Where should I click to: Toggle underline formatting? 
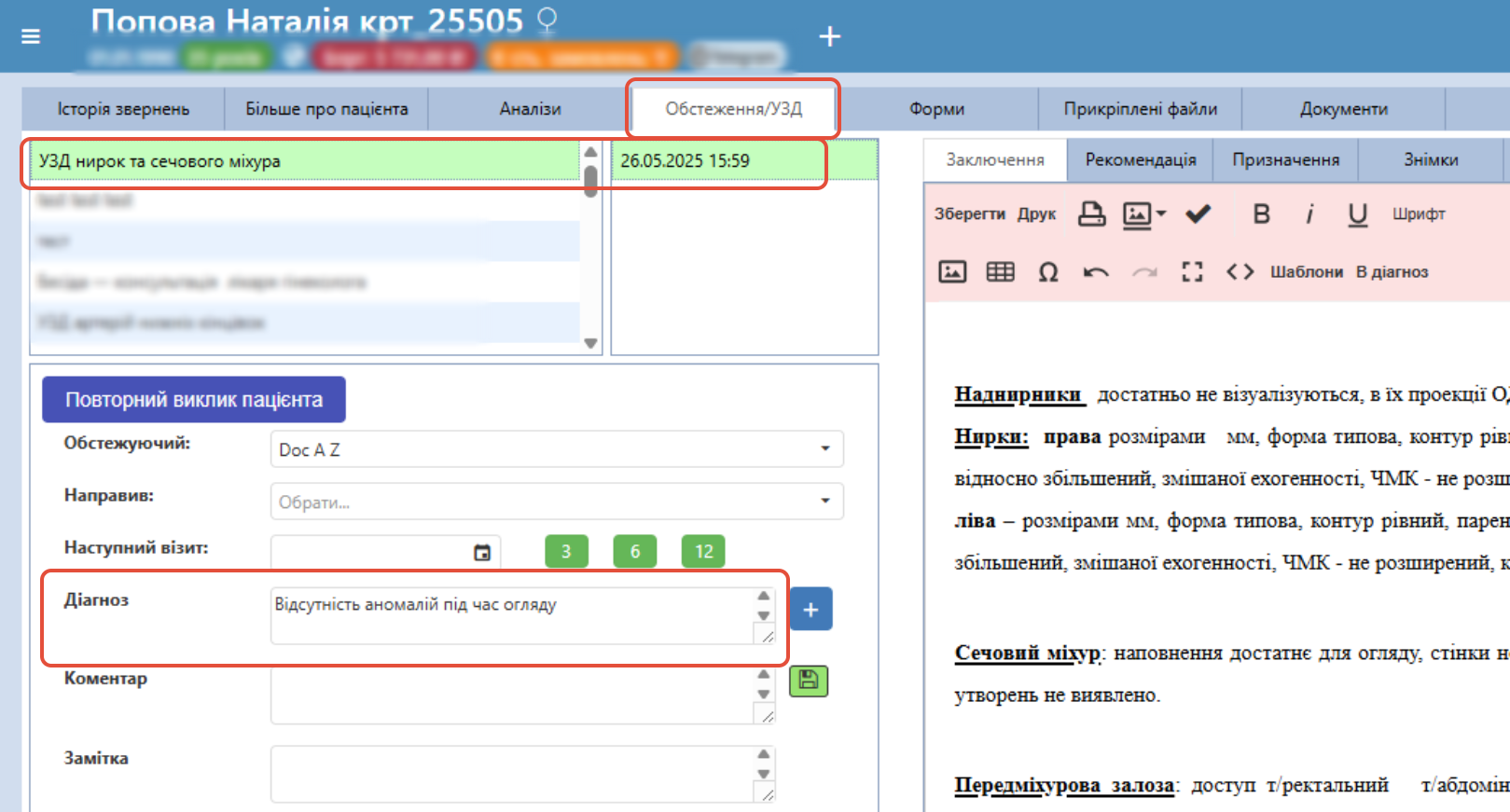tap(1357, 214)
